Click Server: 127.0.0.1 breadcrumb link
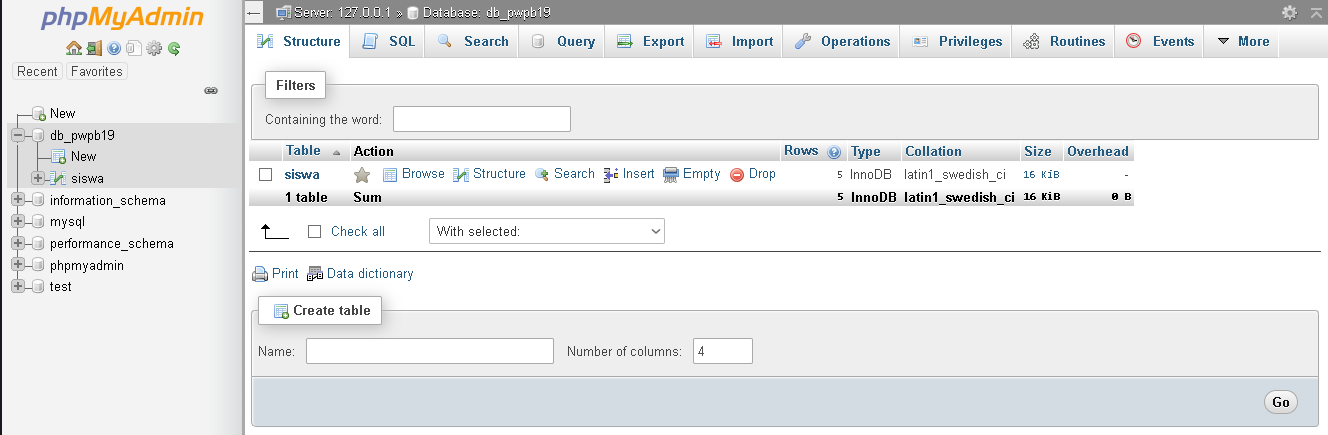Image resolution: width=1328 pixels, height=435 pixels. tap(342, 13)
